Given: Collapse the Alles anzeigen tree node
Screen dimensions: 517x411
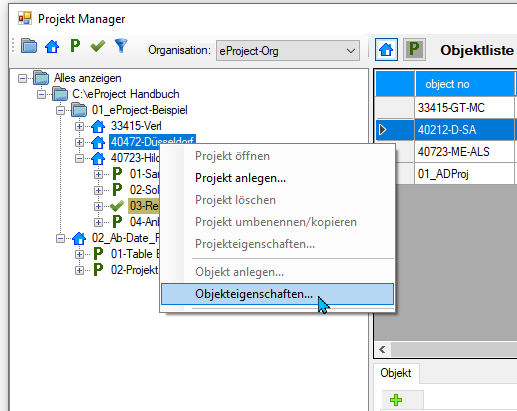Looking at the screenshot, I should (x=22, y=78).
